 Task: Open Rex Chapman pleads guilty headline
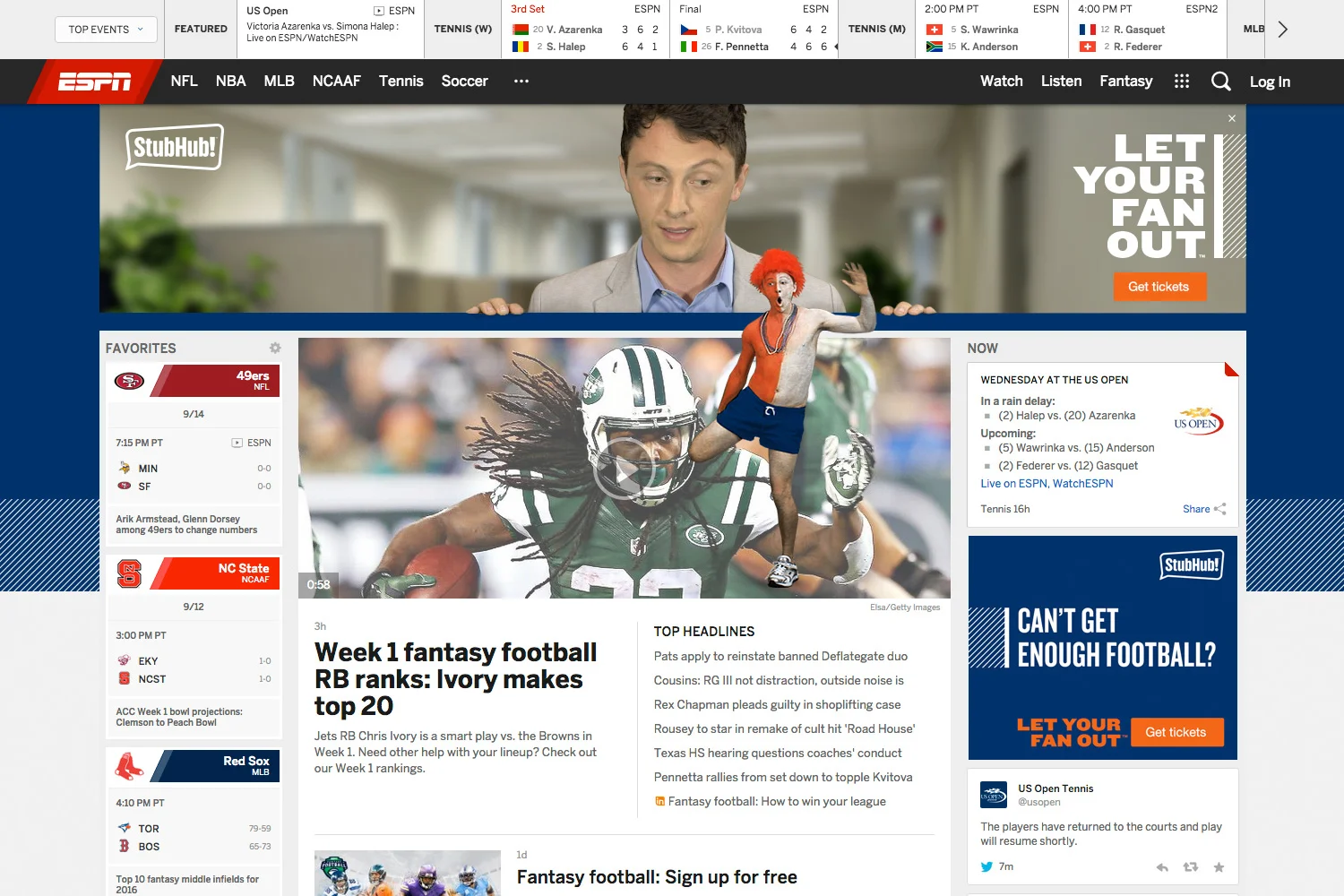pos(777,705)
